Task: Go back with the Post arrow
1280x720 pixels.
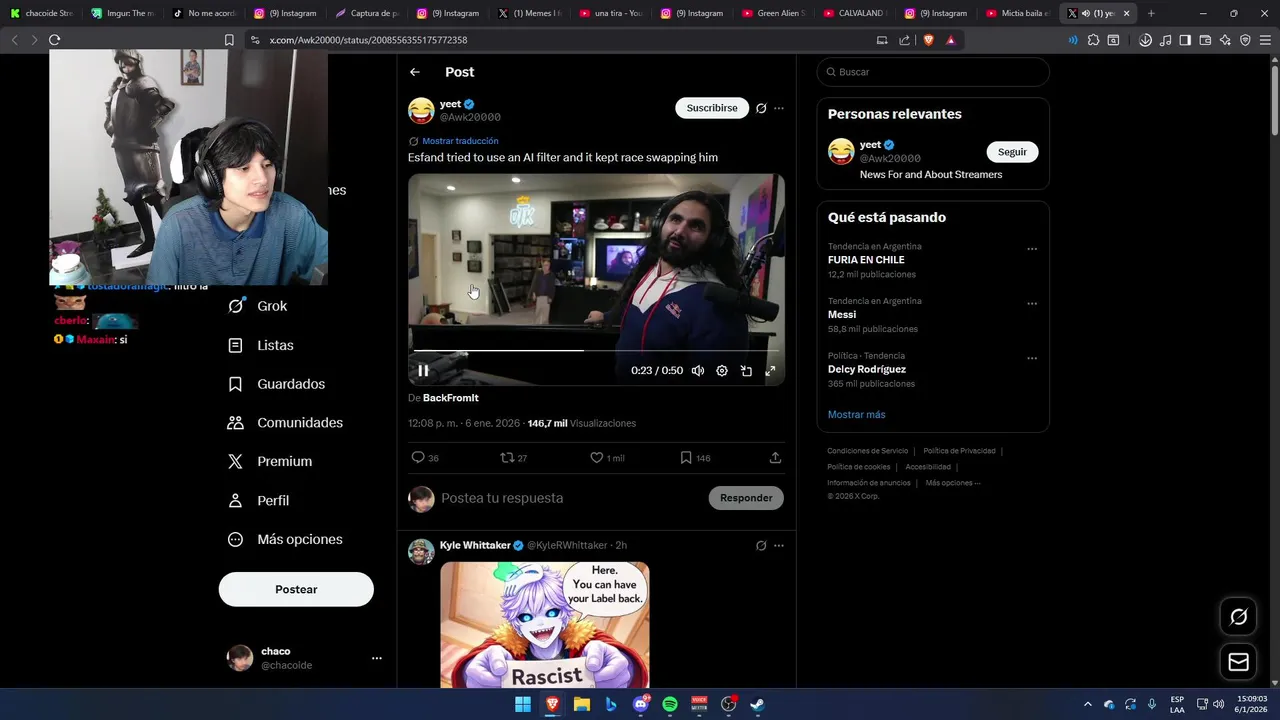Action: coord(415,72)
